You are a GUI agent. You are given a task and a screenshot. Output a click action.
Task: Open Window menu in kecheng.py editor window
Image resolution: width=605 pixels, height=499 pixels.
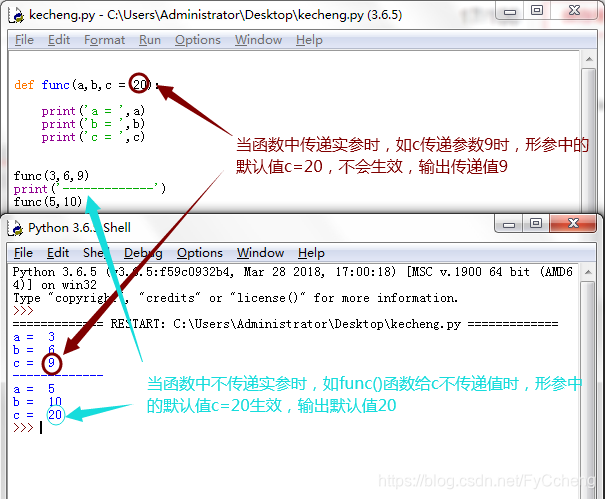coord(258,40)
